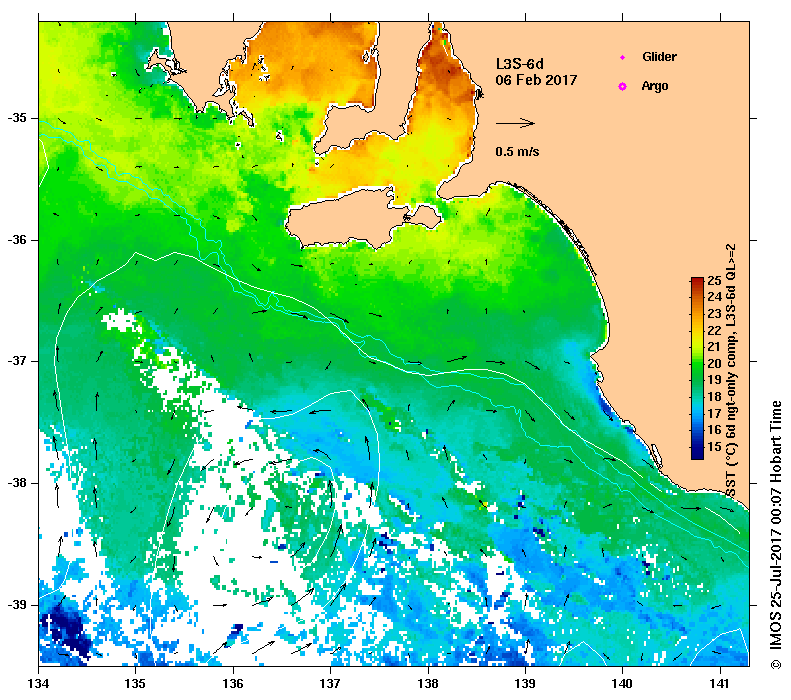Click the 0.5 m/s reference arrow
The image size is (791, 700).
tap(515, 123)
